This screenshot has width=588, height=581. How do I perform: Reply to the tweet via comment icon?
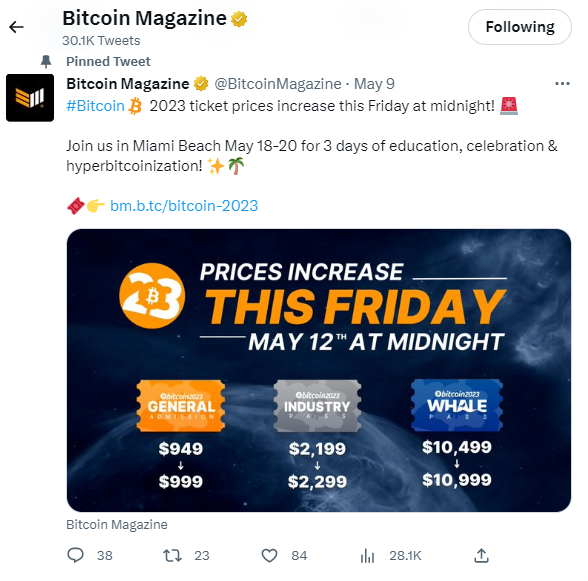75,555
